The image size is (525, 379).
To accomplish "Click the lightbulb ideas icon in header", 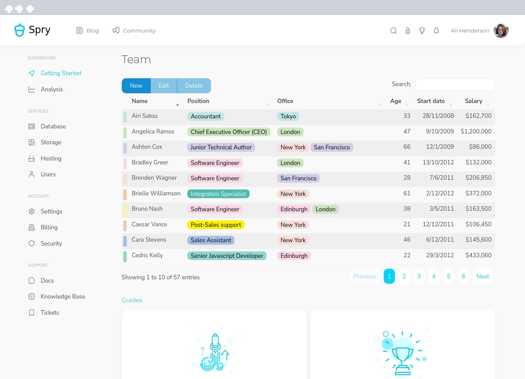I will coord(422,31).
